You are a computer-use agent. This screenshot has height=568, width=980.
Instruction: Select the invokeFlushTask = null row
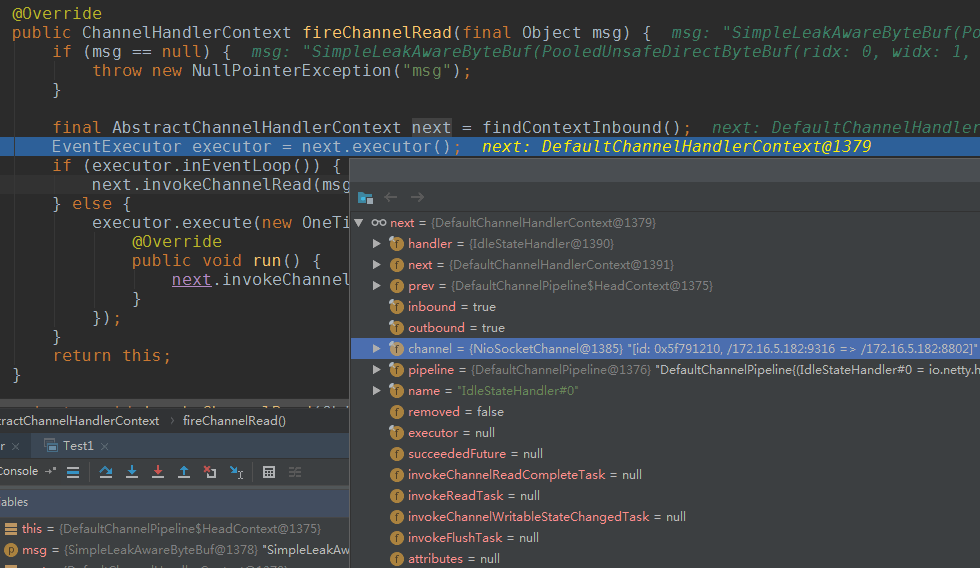tap(665, 537)
